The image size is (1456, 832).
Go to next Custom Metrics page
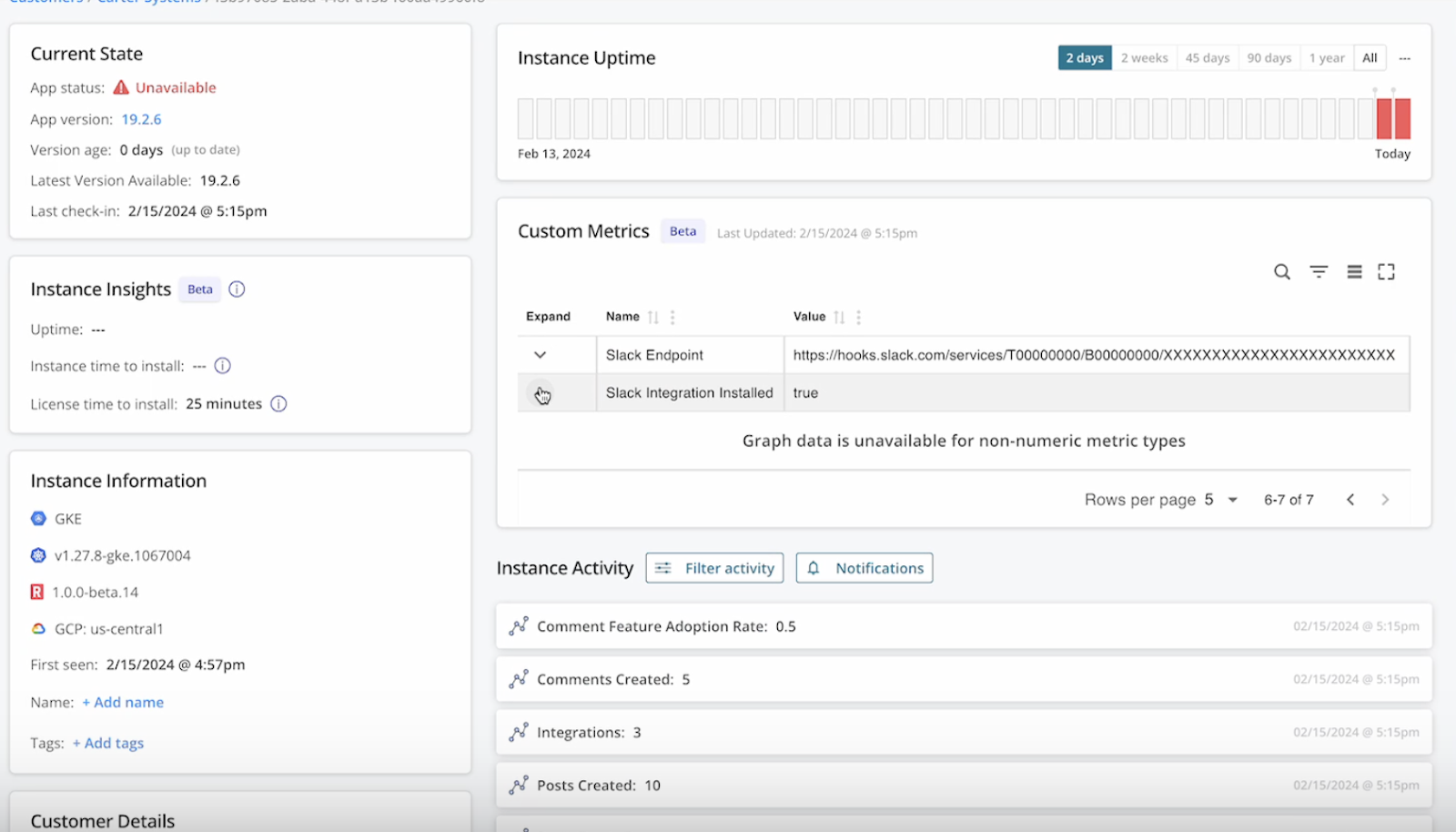pyautogui.click(x=1384, y=499)
